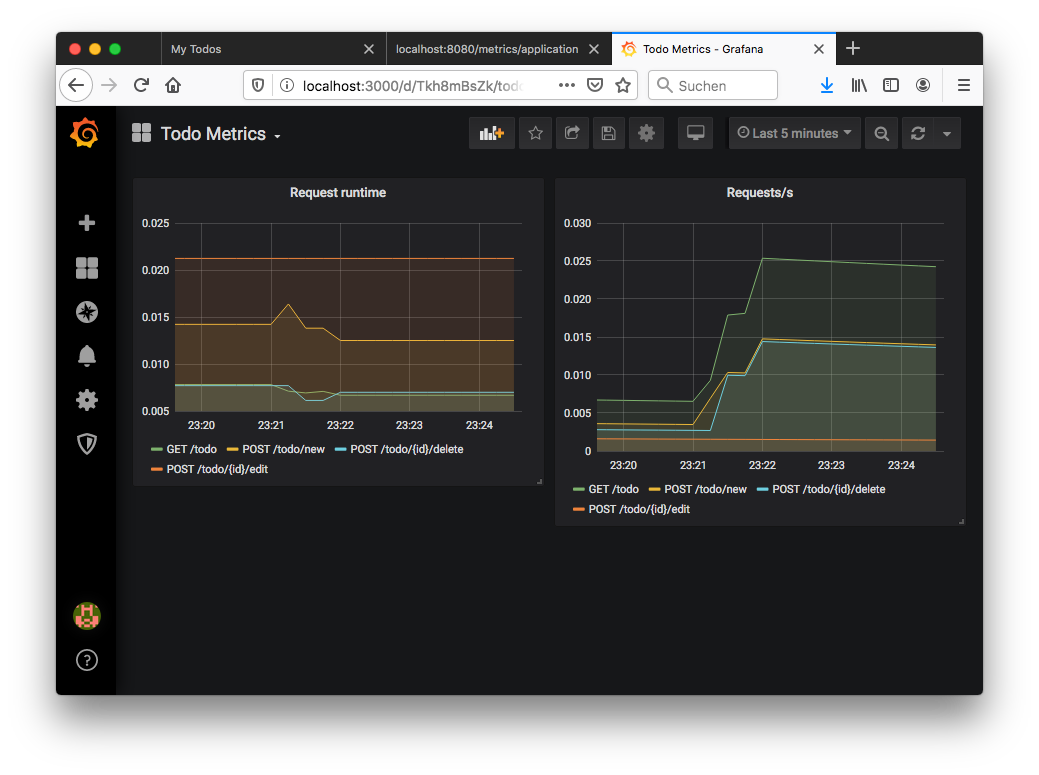Close the Grafana tab
The image size is (1039, 775).
(819, 49)
